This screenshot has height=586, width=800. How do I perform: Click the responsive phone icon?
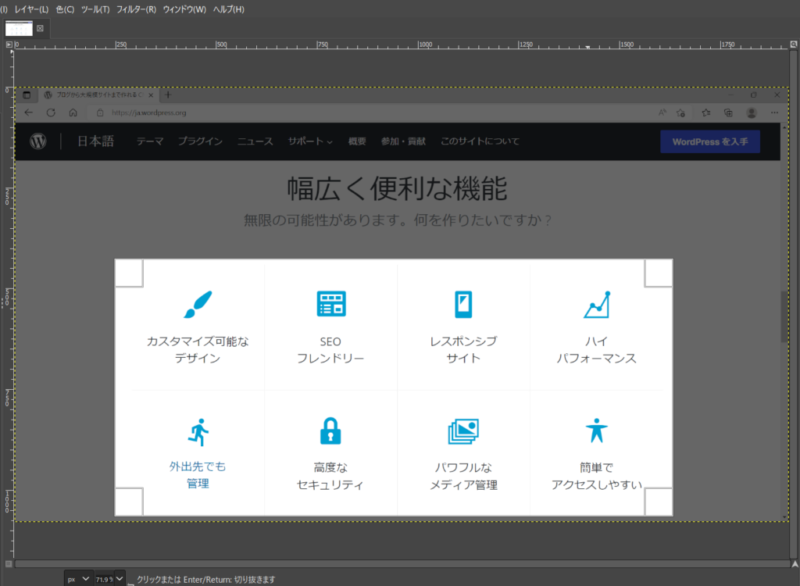point(463,304)
